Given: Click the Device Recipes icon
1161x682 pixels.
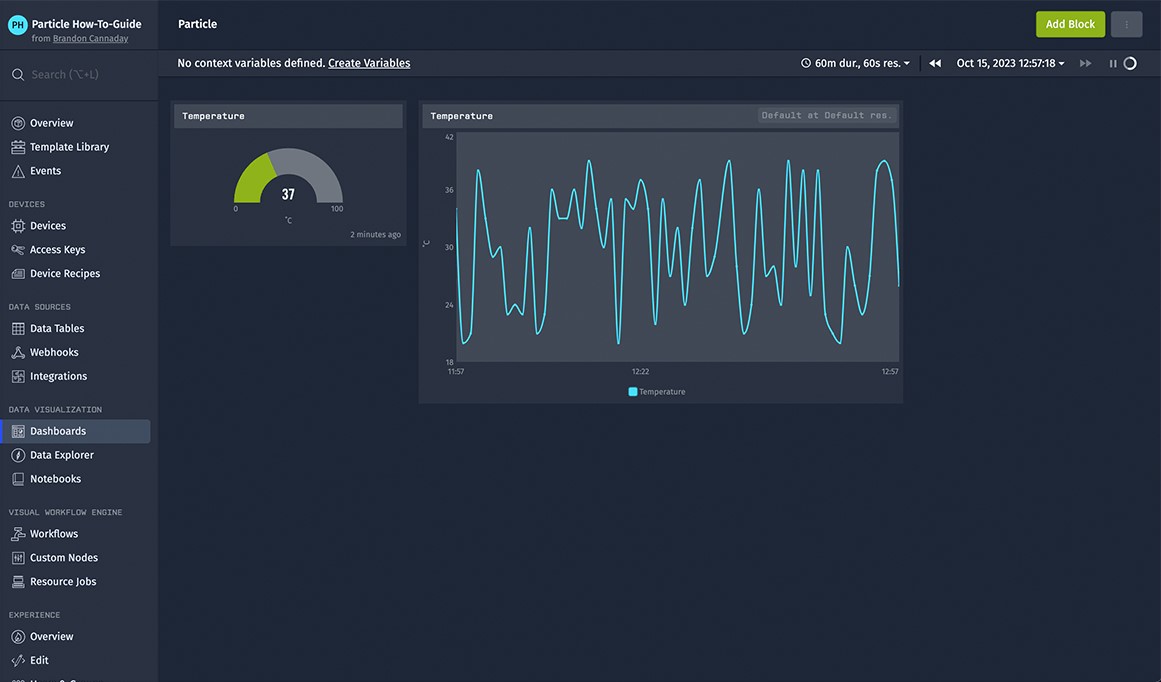Looking at the screenshot, I should (18, 273).
